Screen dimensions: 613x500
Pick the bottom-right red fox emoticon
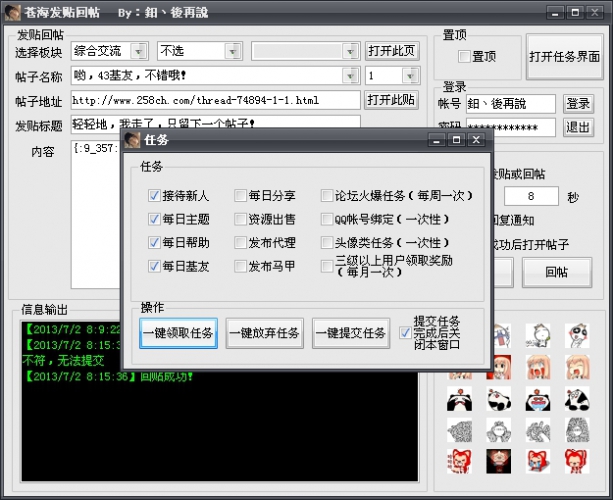click(x=576, y=462)
